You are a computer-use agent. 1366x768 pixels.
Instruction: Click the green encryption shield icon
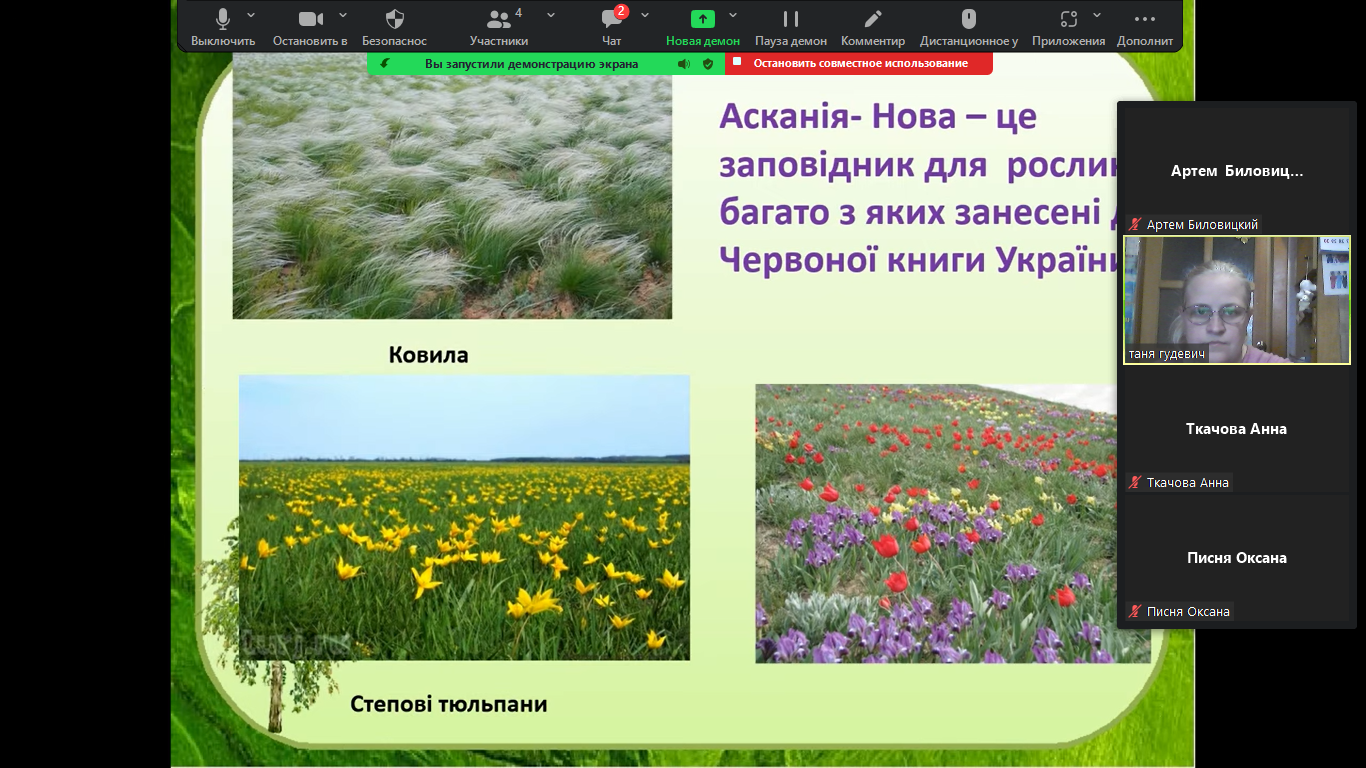(x=708, y=64)
